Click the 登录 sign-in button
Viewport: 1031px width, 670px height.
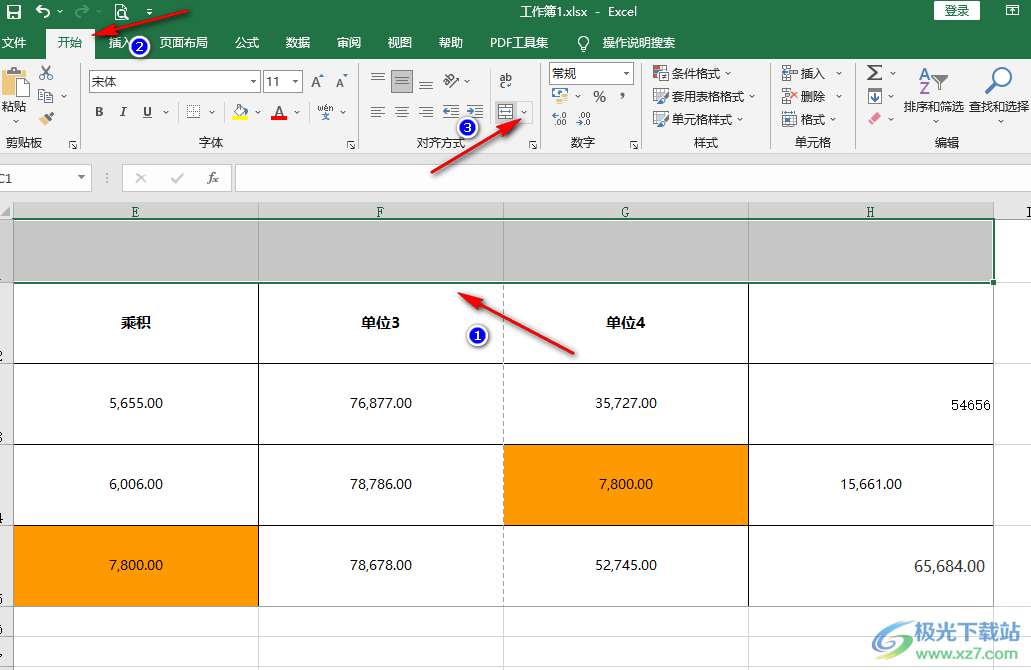pyautogui.click(x=957, y=11)
